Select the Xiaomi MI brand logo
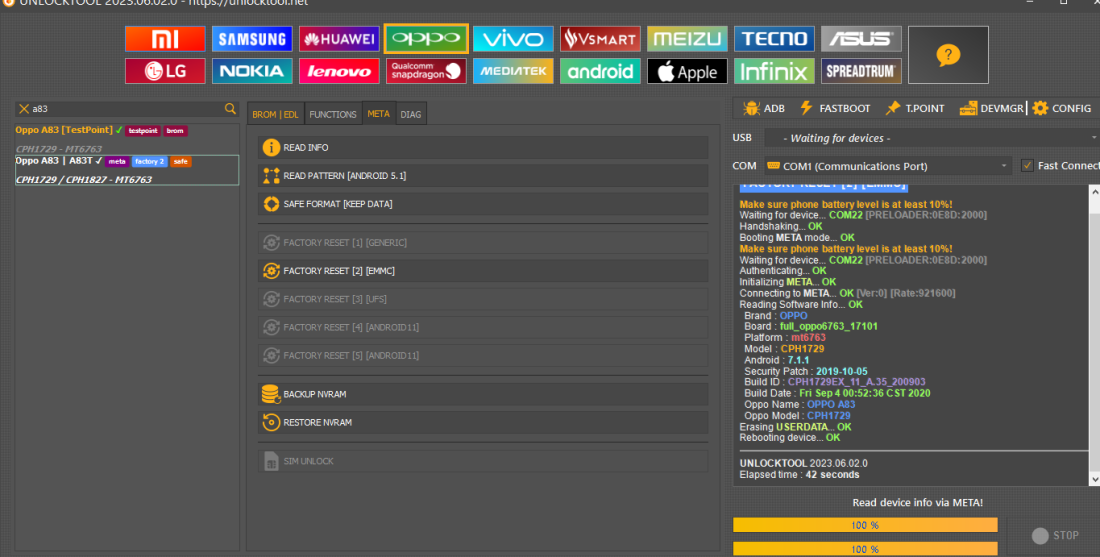 (165, 39)
